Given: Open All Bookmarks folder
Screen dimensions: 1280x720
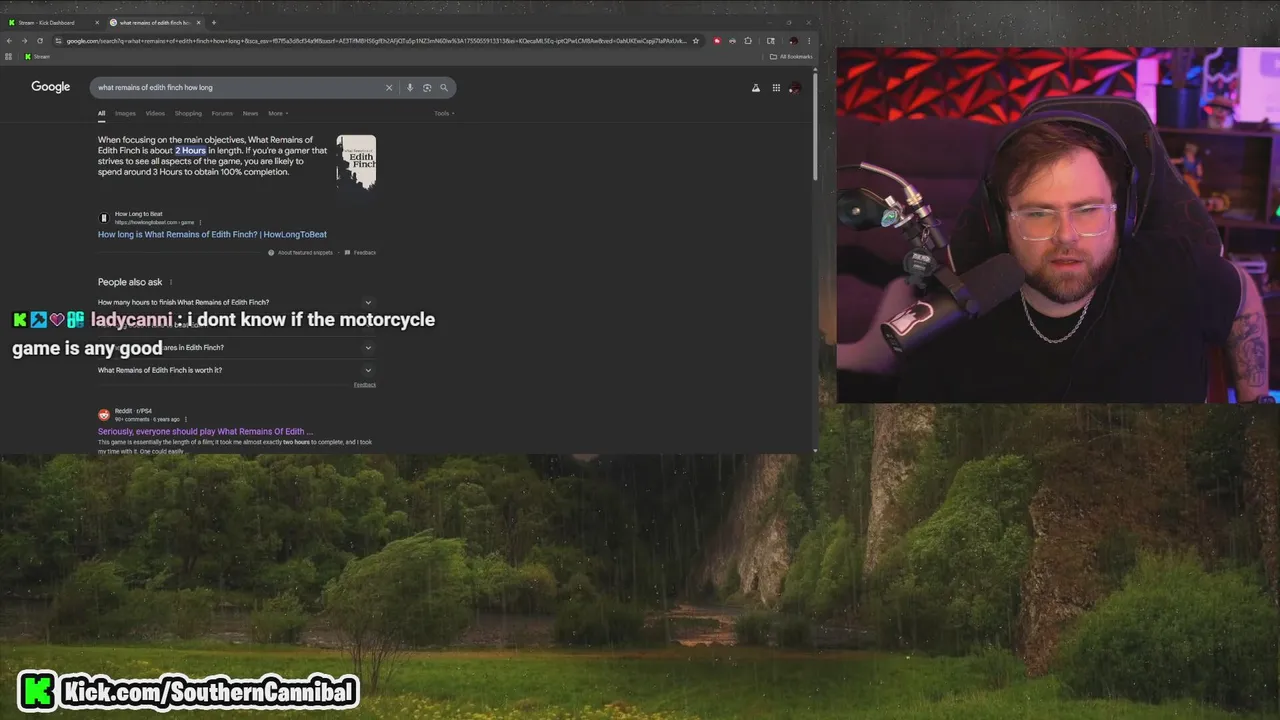Looking at the screenshot, I should click(793, 56).
